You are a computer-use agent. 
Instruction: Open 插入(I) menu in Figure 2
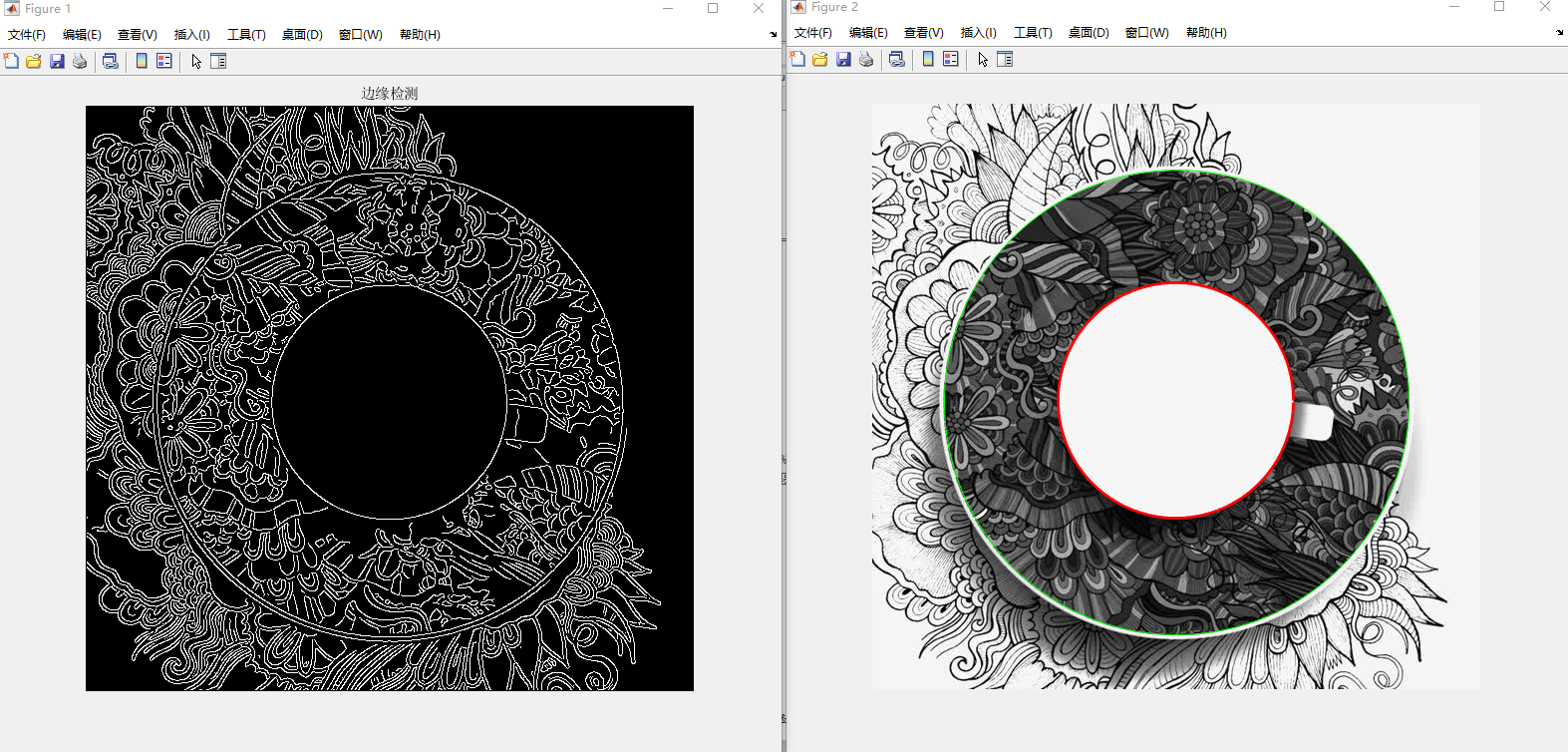(979, 33)
